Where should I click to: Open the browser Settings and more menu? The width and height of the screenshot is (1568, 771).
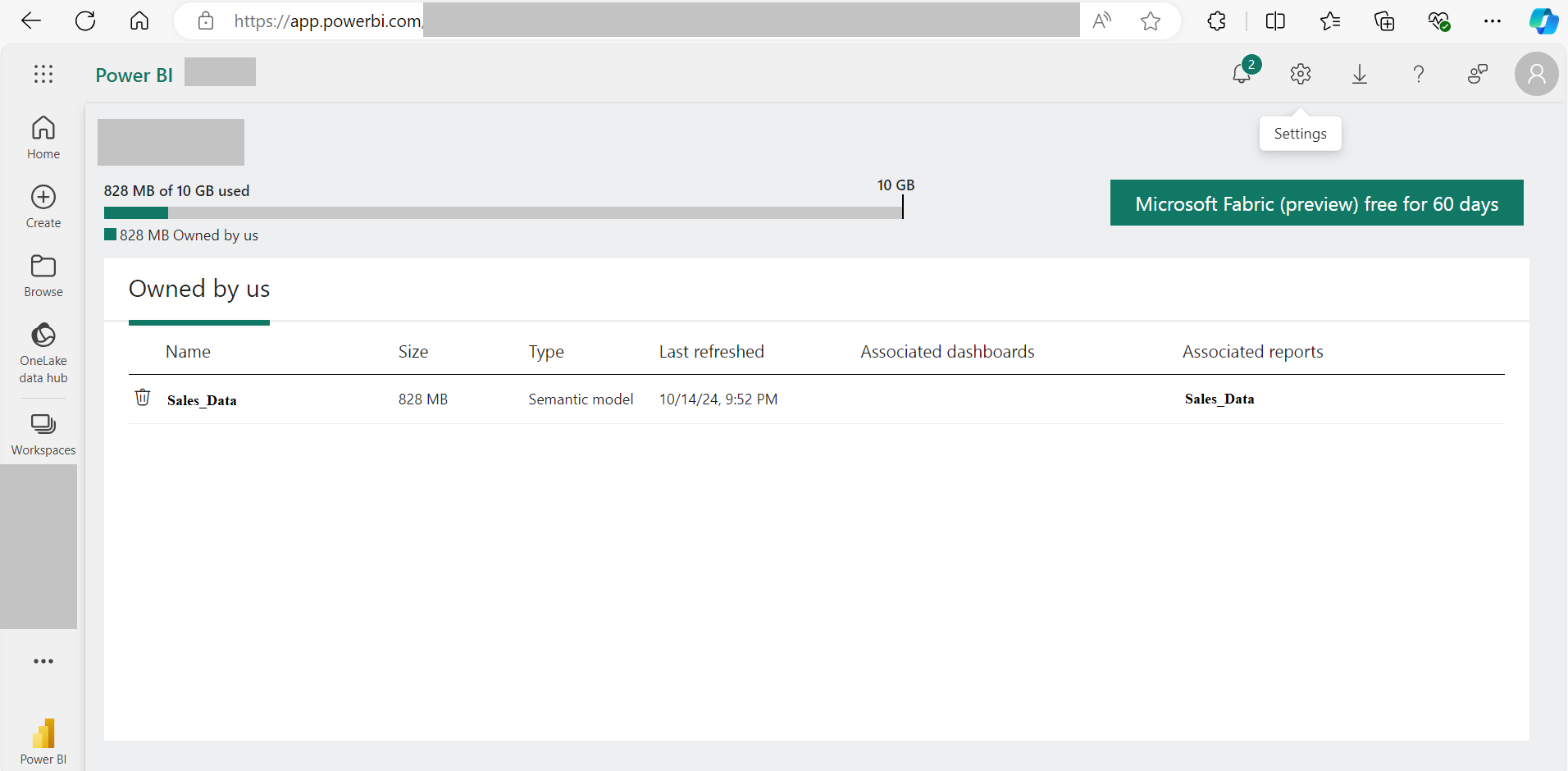pyautogui.click(x=1493, y=21)
